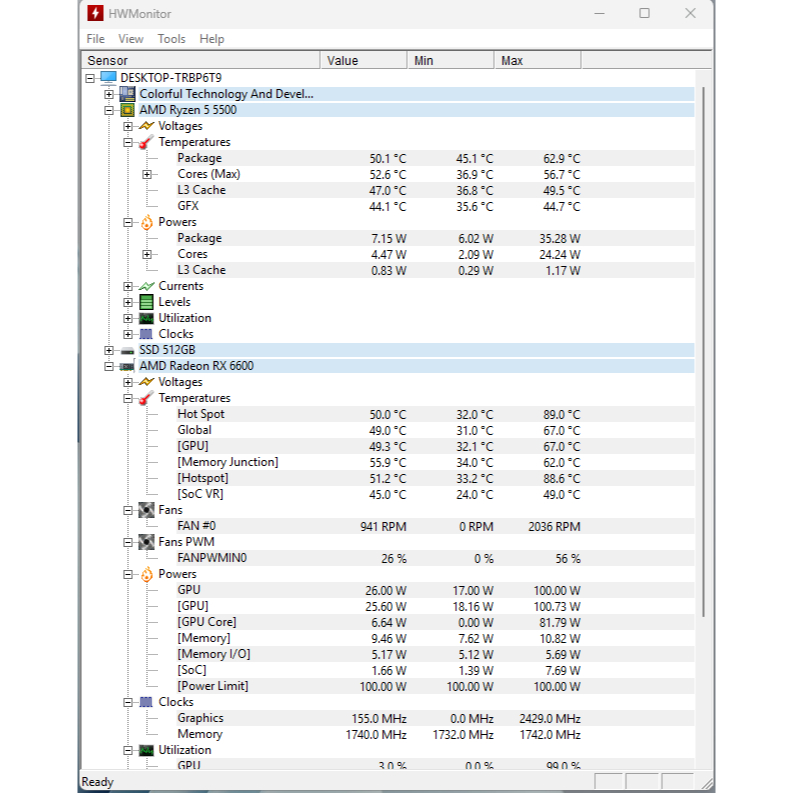Expand the CPU Utilization node
The image size is (793, 793).
click(x=128, y=318)
